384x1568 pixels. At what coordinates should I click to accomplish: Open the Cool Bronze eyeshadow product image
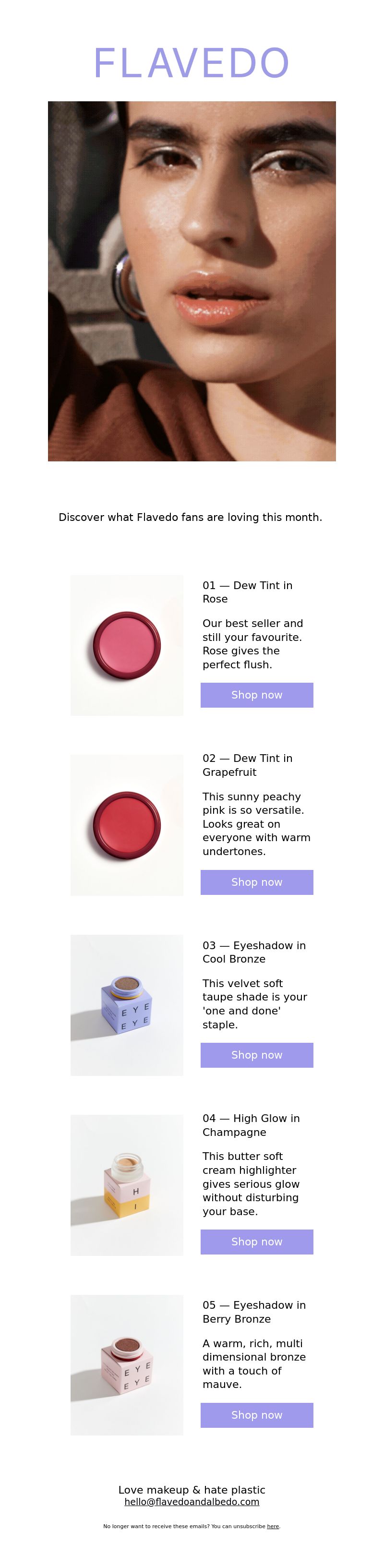pyautogui.click(x=127, y=1005)
